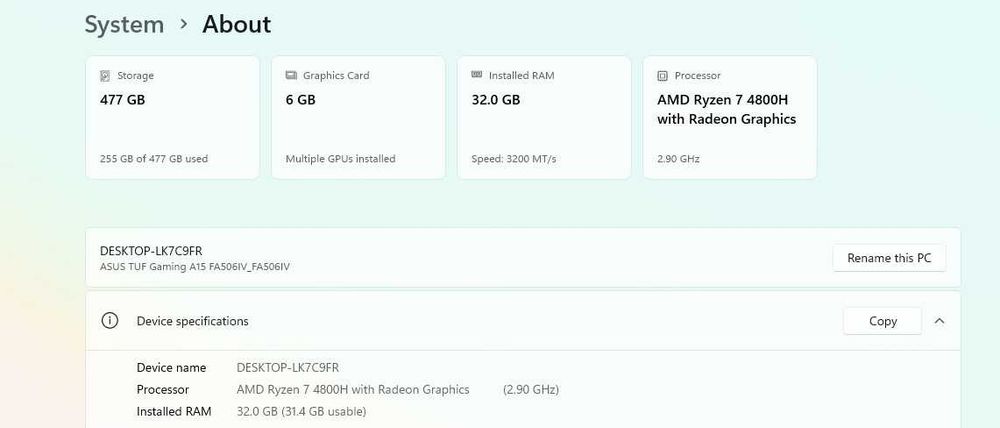This screenshot has width=1000, height=428.
Task: Click the breadcrumb arrow after System
Action: [184, 24]
